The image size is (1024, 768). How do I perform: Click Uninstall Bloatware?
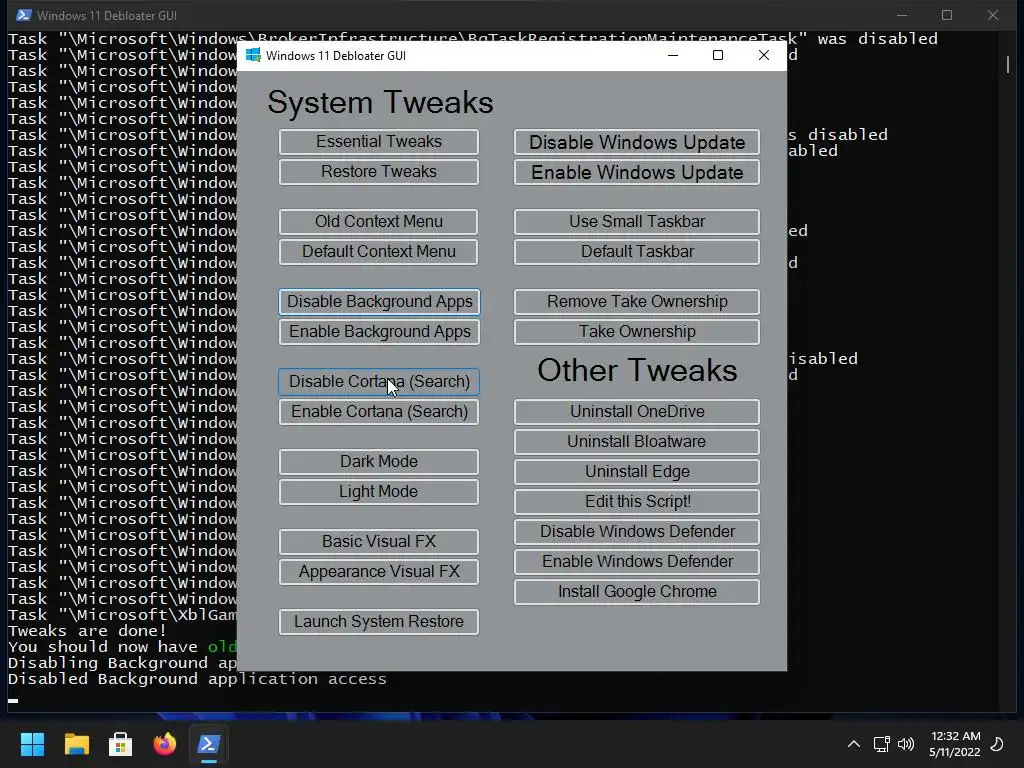coord(637,441)
